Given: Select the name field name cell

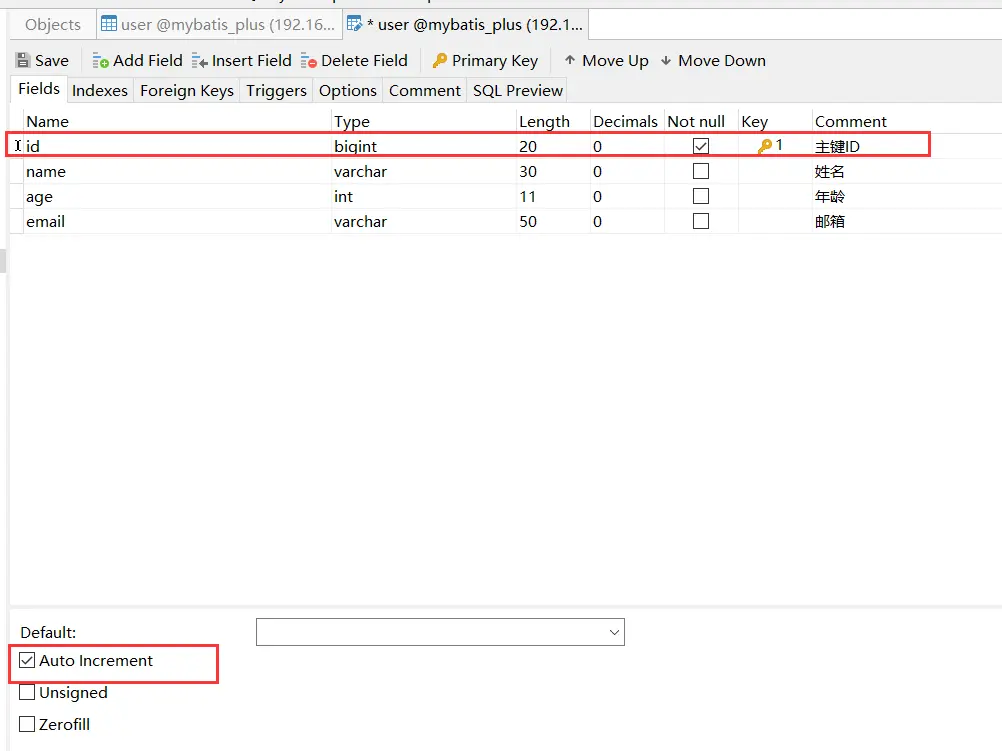Looking at the screenshot, I should pyautogui.click(x=177, y=171).
